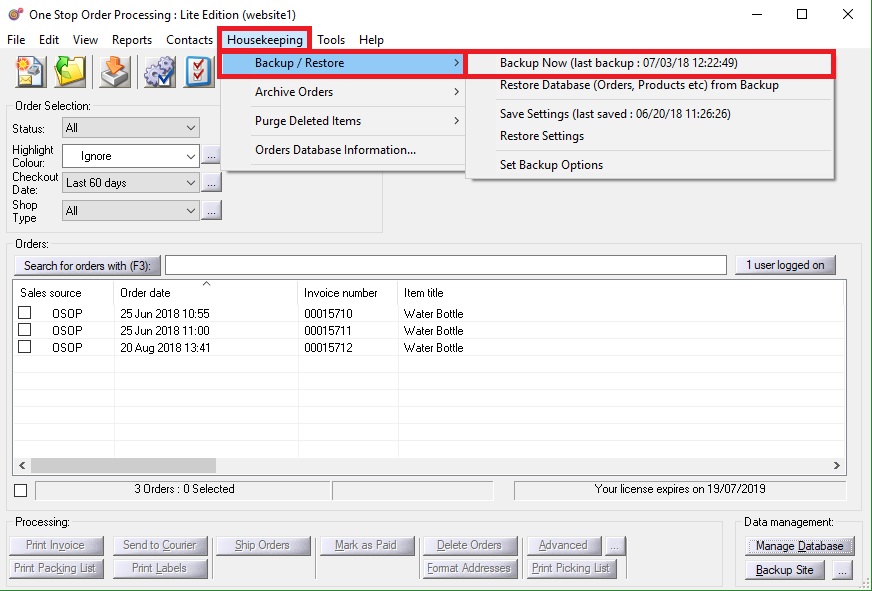The height and width of the screenshot is (591, 872).
Task: Click the app icon in the title bar
Action: click(x=15, y=14)
